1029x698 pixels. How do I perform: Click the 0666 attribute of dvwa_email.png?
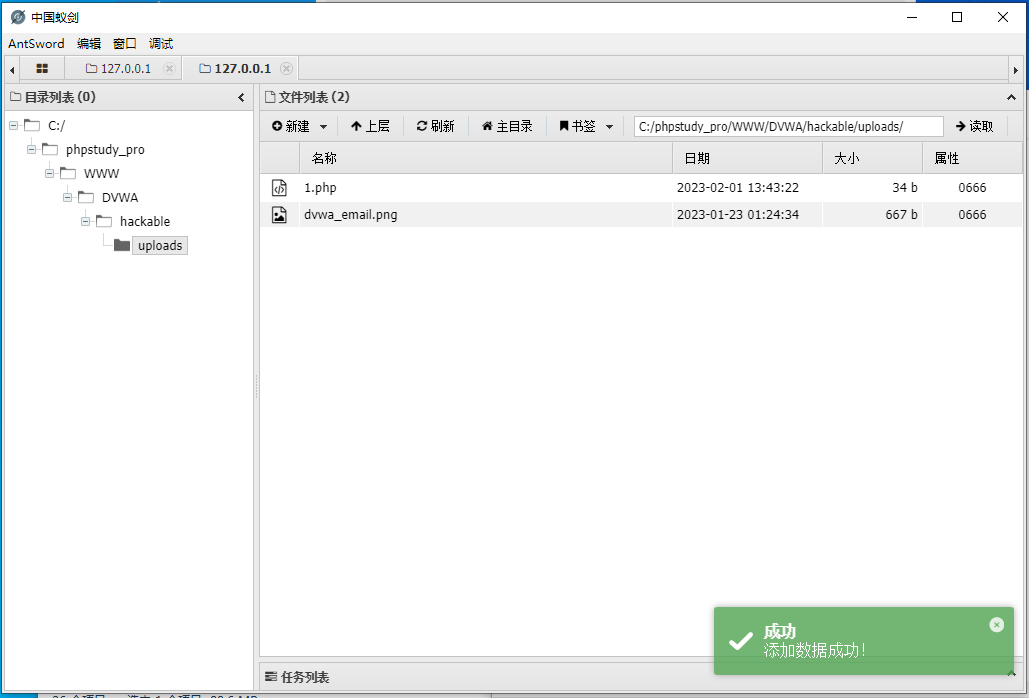tap(972, 215)
